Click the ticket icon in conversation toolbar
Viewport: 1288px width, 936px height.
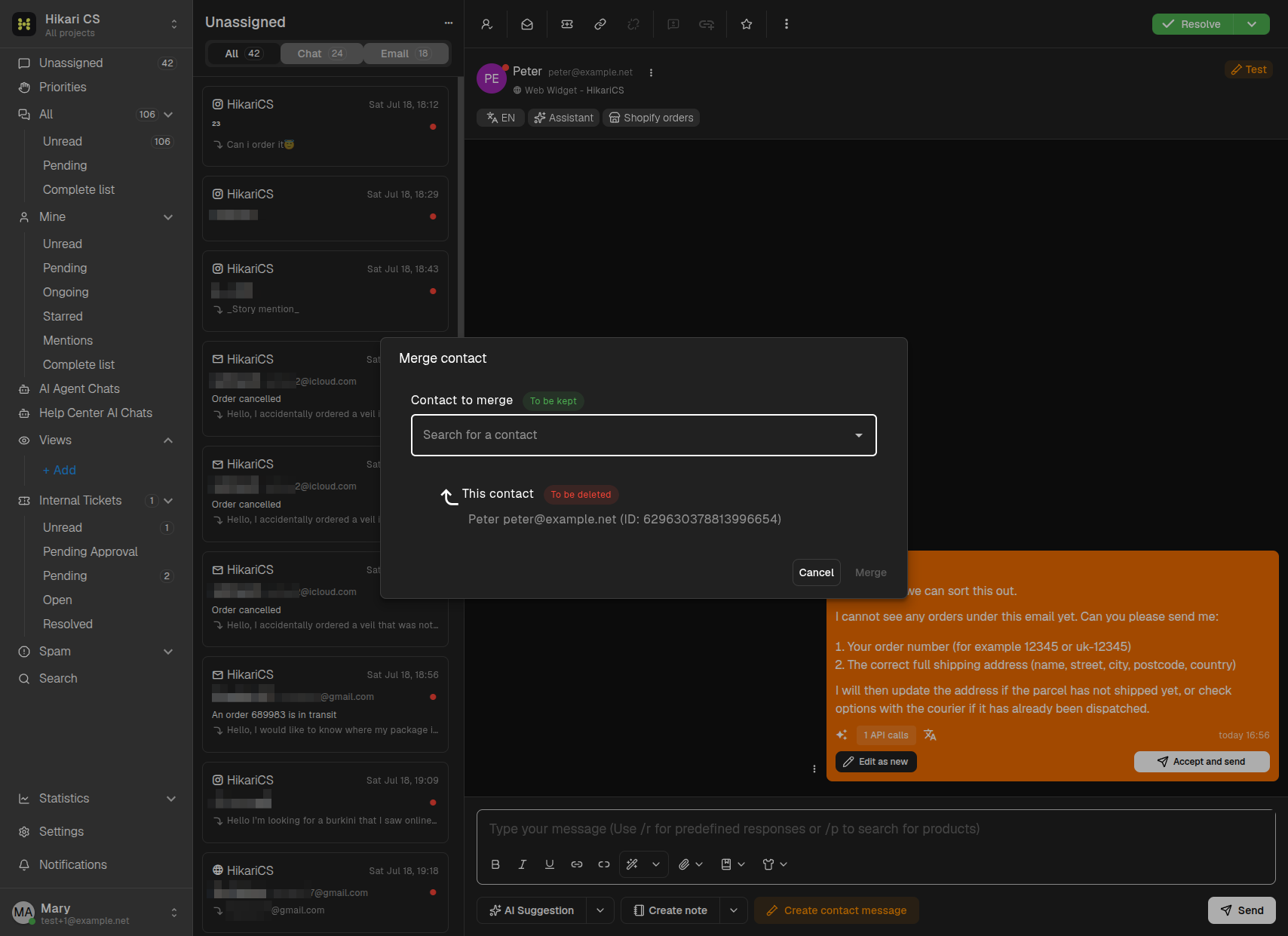567,24
